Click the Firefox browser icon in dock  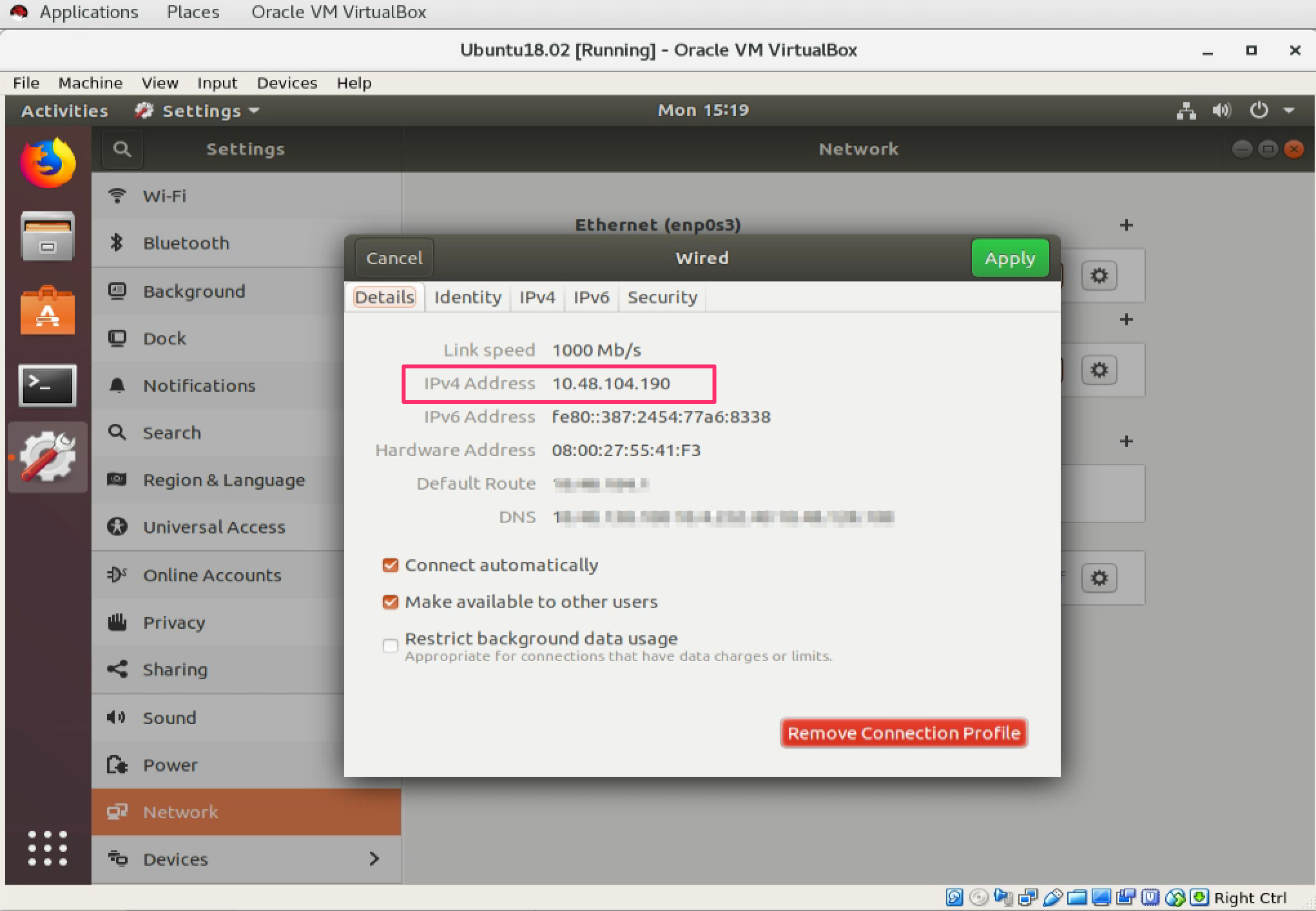click(47, 159)
